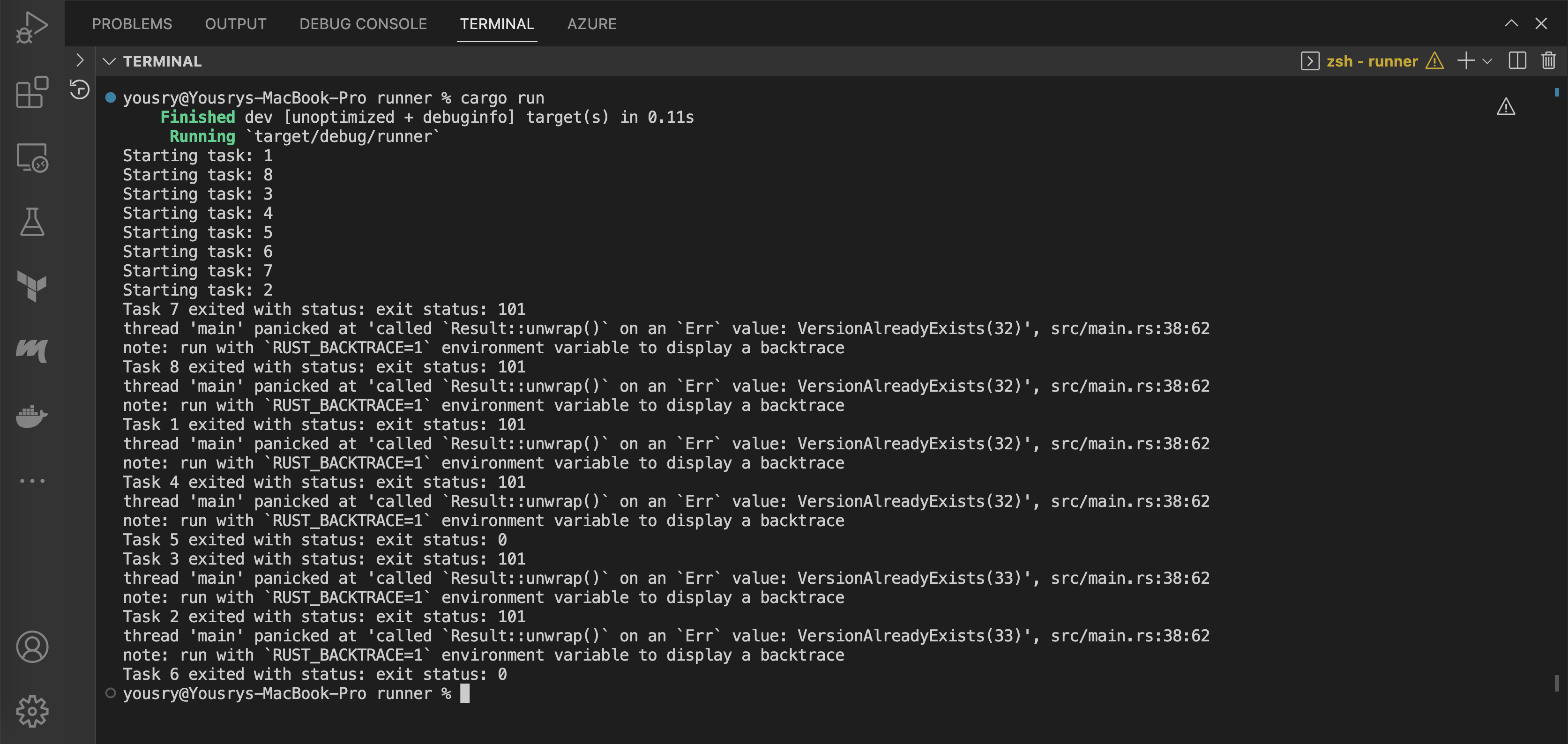
Task: Click src/main.rs:38:62 link under Task 2
Action: point(1130,636)
